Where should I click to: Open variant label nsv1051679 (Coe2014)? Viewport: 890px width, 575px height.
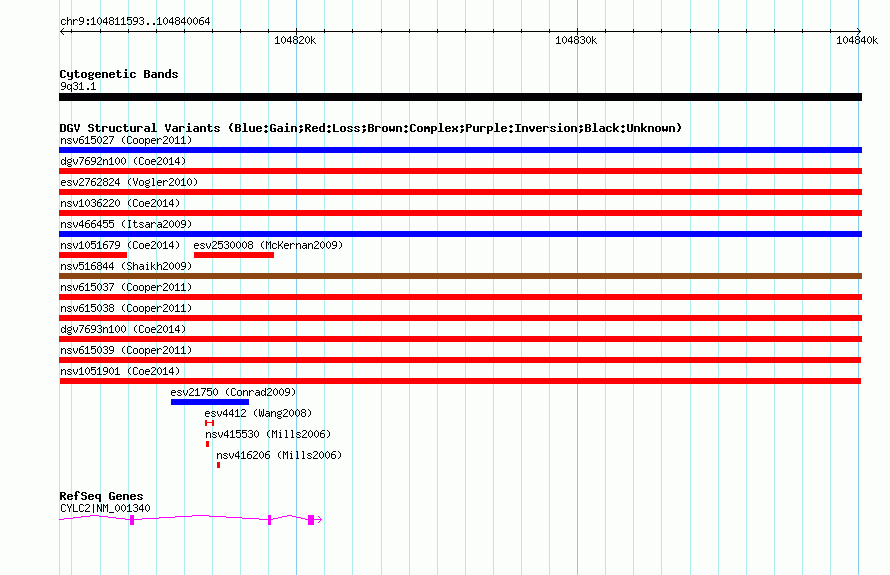pyautogui.click(x=120, y=245)
